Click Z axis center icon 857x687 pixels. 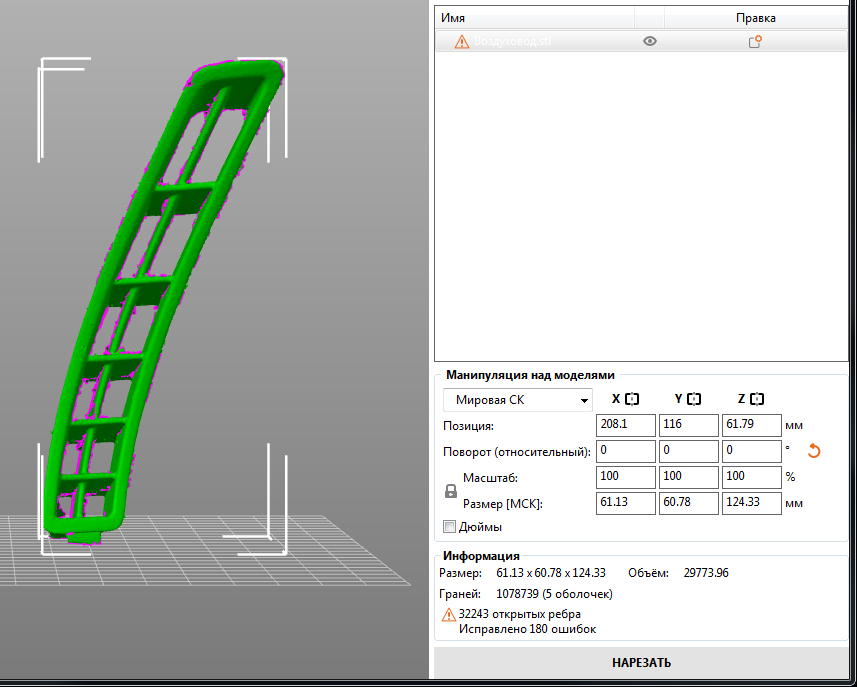pyautogui.click(x=757, y=399)
